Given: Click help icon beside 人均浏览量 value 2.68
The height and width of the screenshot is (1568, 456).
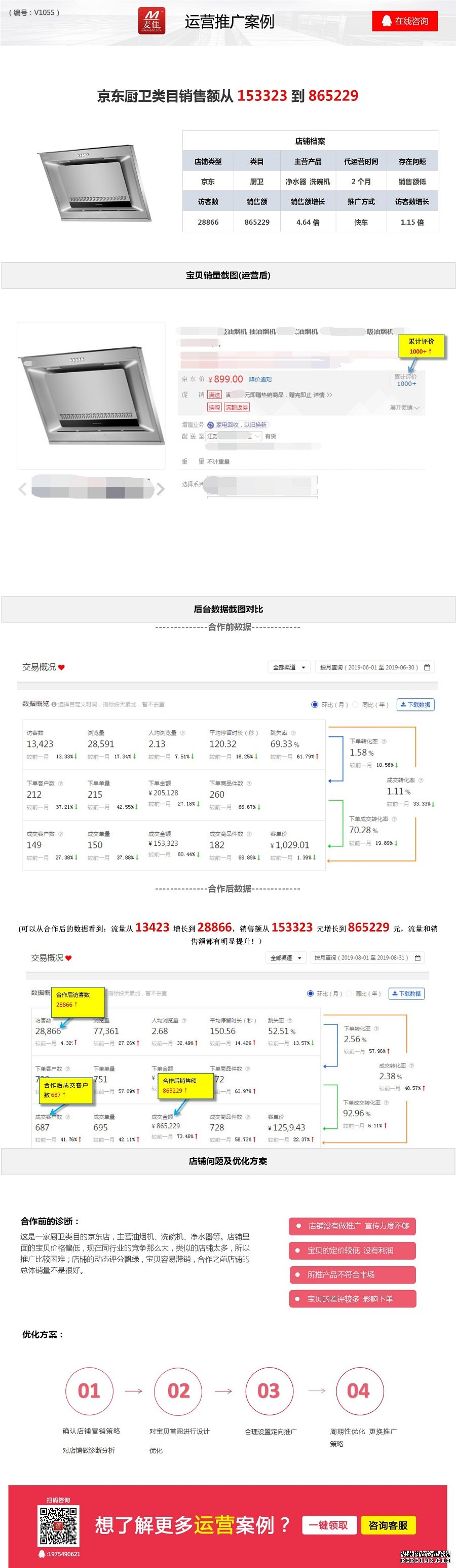Looking at the screenshot, I should (x=184, y=1020).
